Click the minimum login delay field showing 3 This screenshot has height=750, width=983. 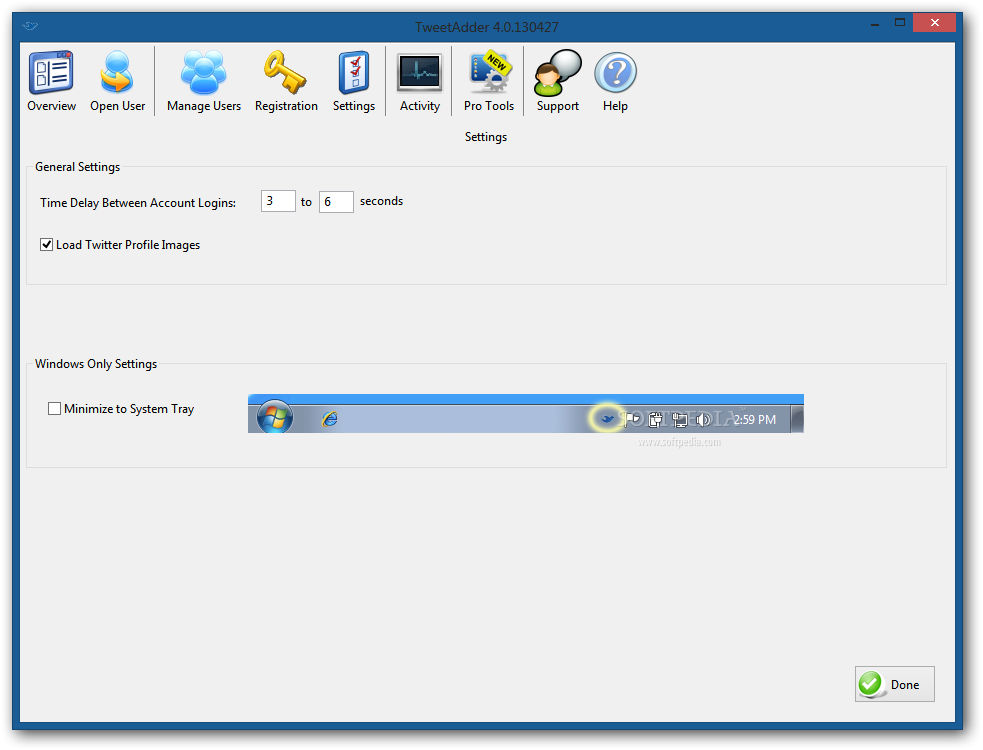278,201
